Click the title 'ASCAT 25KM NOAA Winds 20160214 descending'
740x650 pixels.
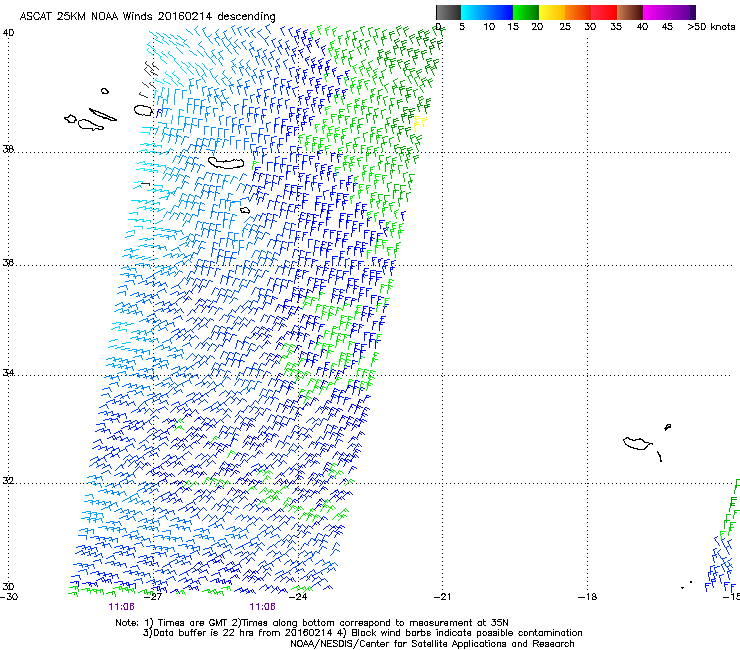tap(147, 16)
